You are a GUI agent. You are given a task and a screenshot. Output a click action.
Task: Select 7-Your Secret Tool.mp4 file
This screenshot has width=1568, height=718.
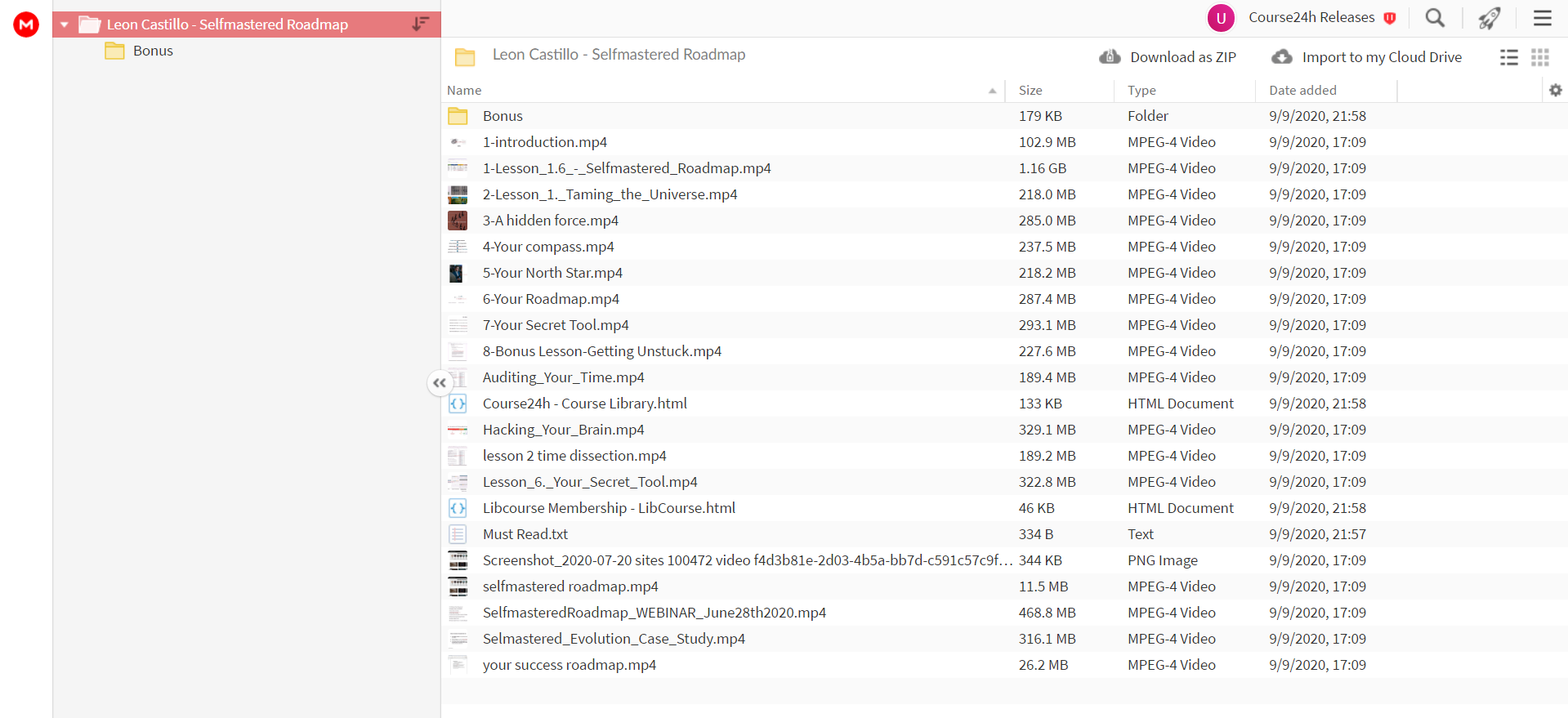point(556,325)
